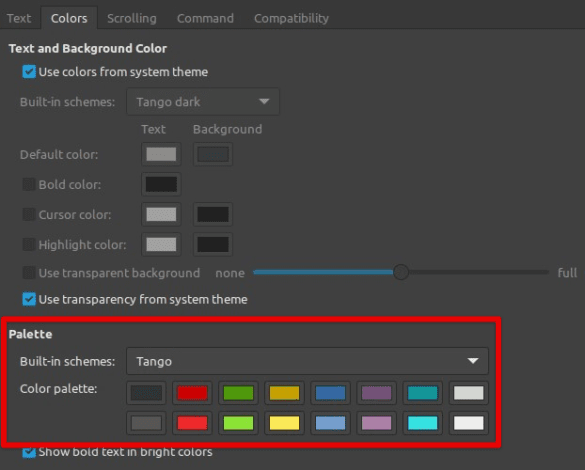Pick the dark green palette swatch
The image size is (585, 470).
tap(238, 393)
